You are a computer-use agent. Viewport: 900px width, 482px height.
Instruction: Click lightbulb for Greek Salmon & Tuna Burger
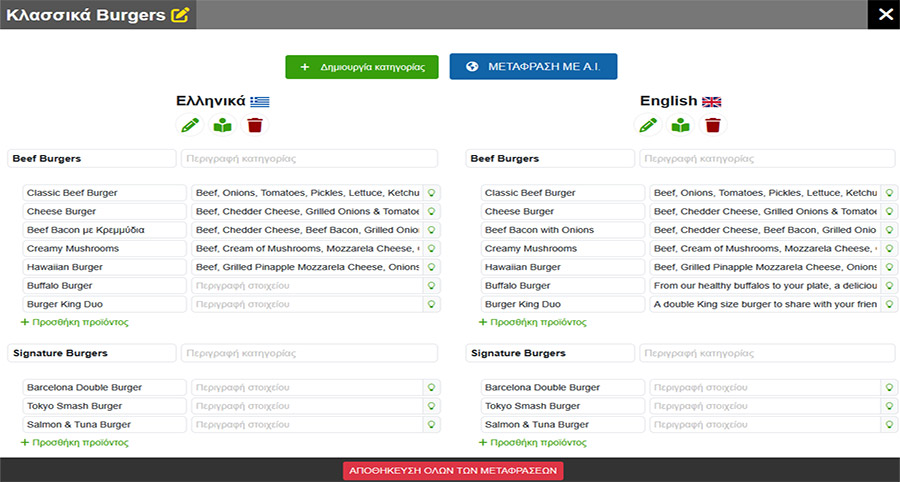pos(432,425)
